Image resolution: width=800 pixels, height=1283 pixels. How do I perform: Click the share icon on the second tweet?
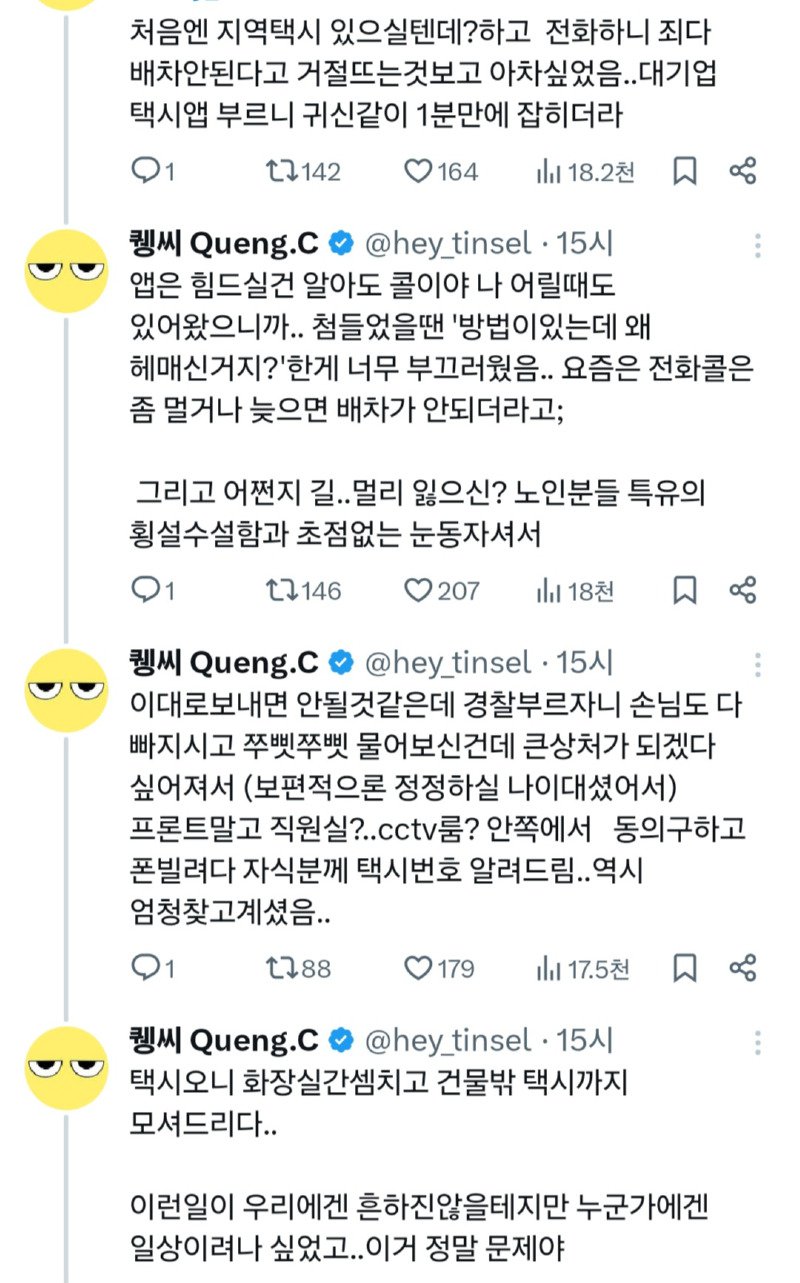pos(744,590)
